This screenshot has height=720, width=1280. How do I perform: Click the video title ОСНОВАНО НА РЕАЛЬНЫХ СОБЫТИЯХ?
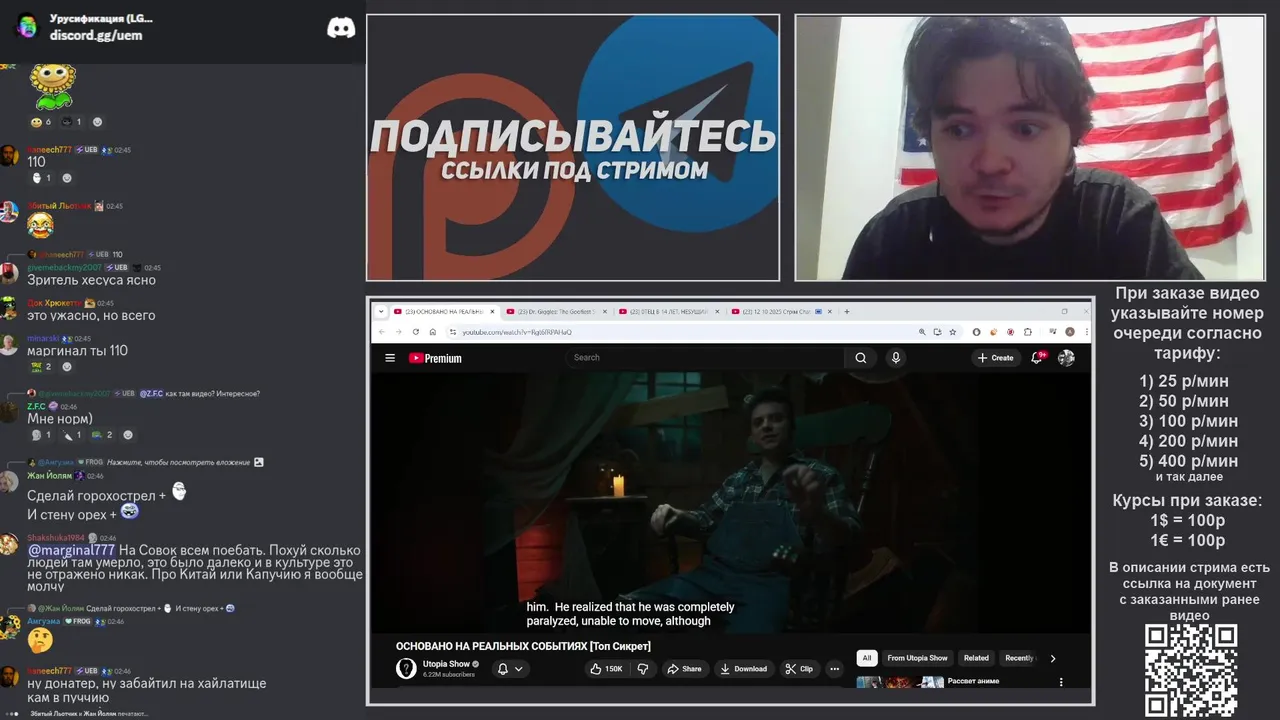pos(523,646)
